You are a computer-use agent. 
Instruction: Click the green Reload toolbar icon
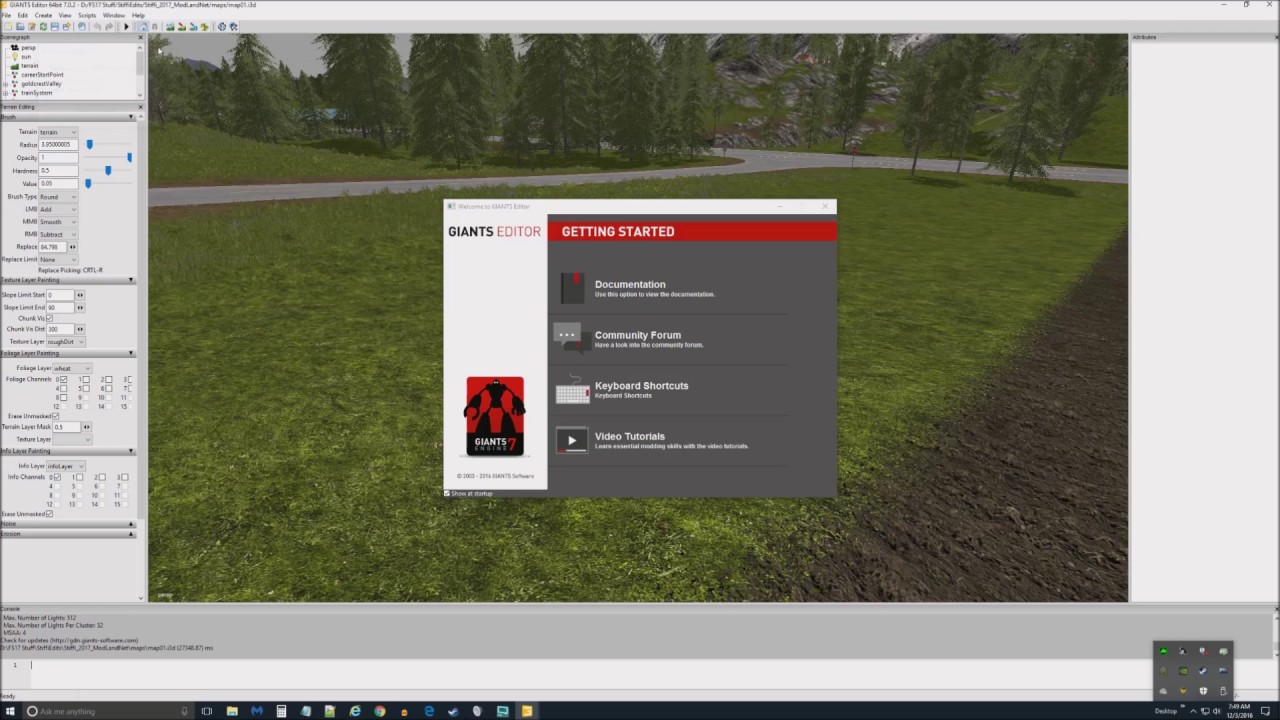pos(43,26)
